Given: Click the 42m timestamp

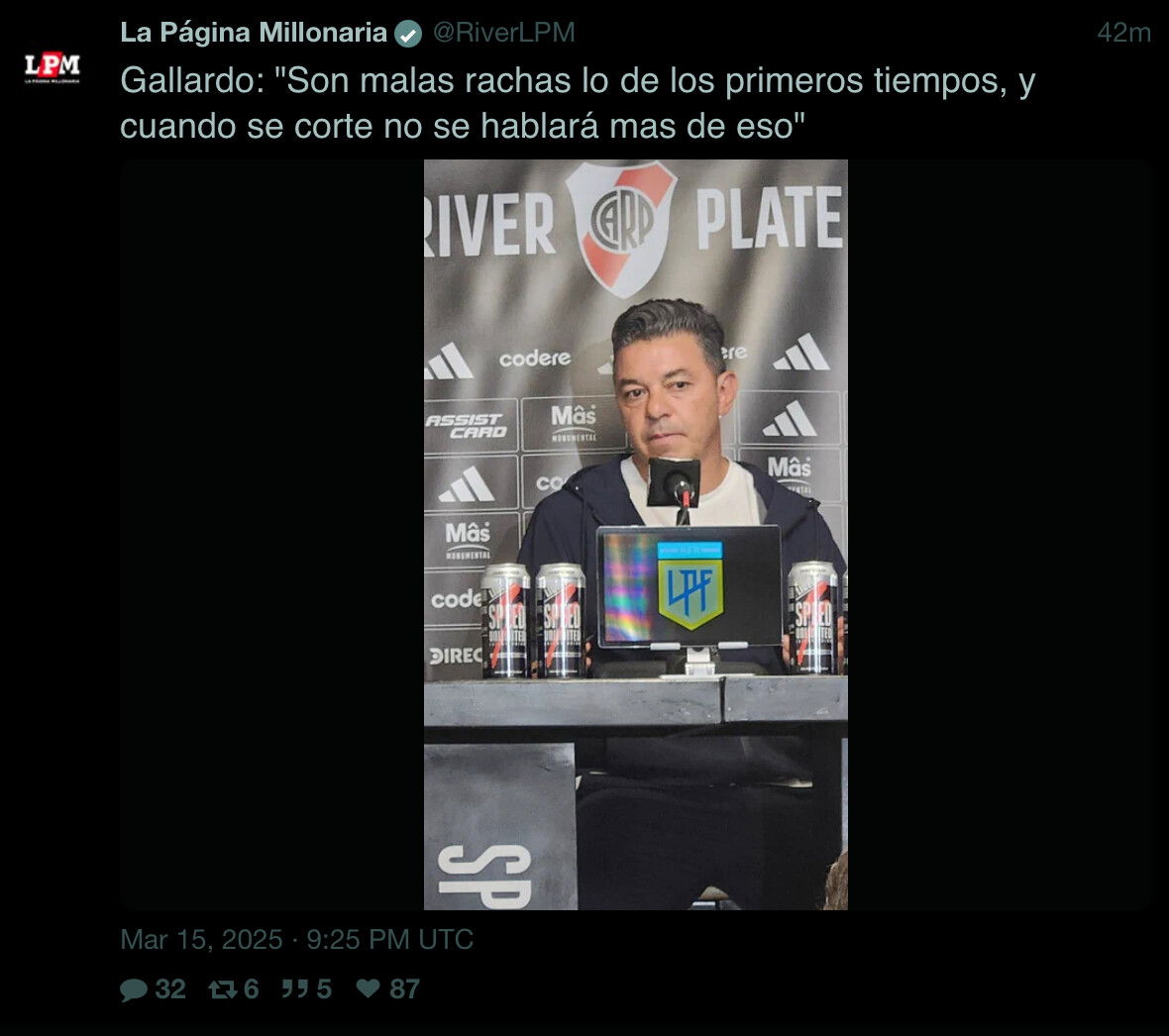Looking at the screenshot, I should pos(1123,33).
